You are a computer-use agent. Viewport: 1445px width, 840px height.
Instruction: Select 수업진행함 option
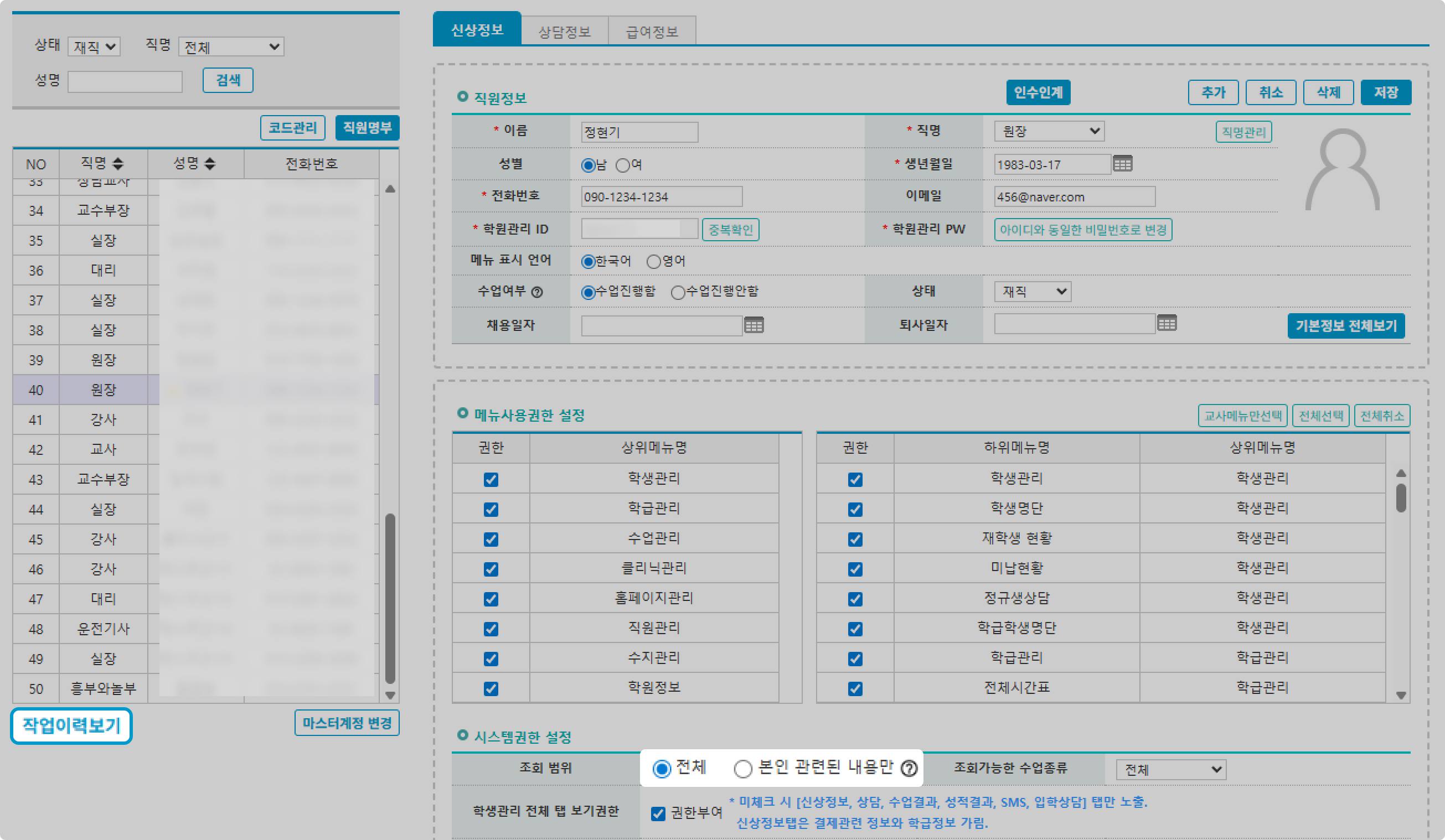point(588,293)
